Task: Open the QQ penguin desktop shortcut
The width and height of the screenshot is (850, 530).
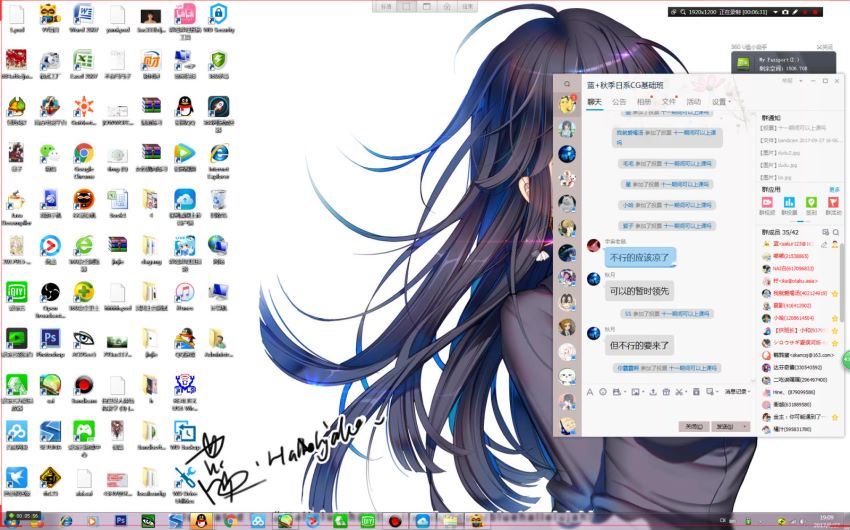Action: (185, 111)
